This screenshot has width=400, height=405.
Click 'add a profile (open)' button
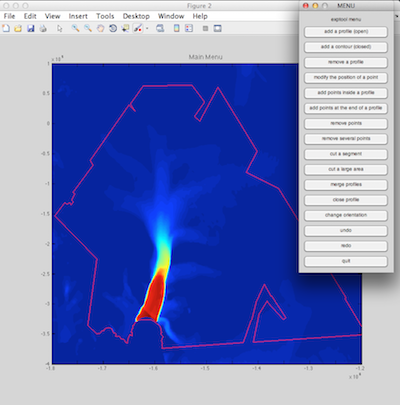pyautogui.click(x=346, y=32)
